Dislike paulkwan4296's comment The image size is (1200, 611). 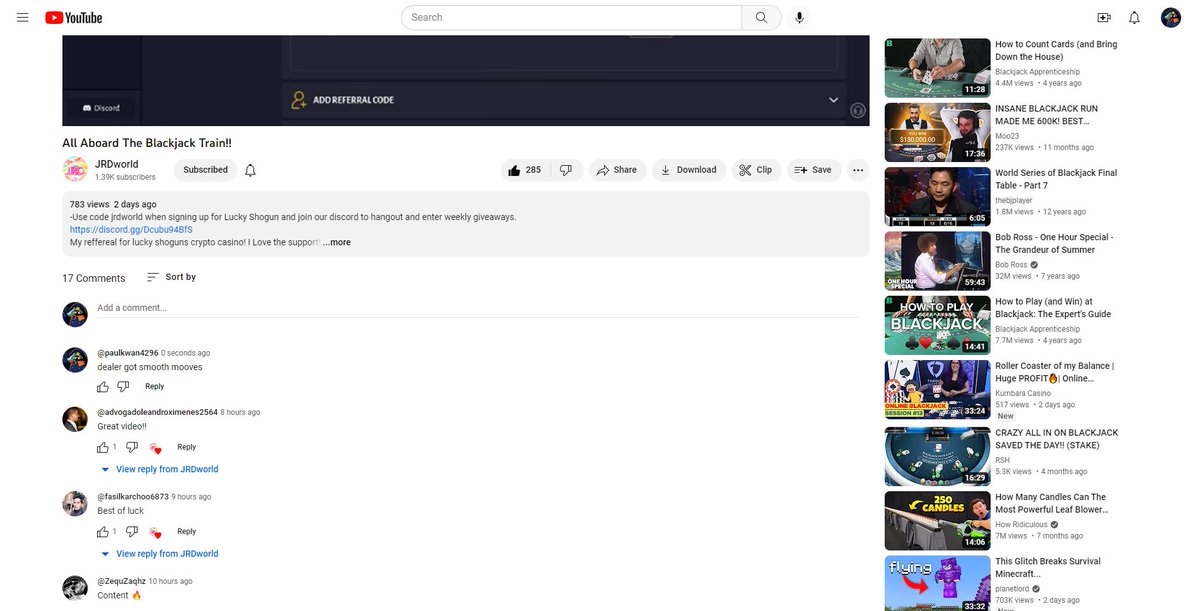click(x=123, y=387)
